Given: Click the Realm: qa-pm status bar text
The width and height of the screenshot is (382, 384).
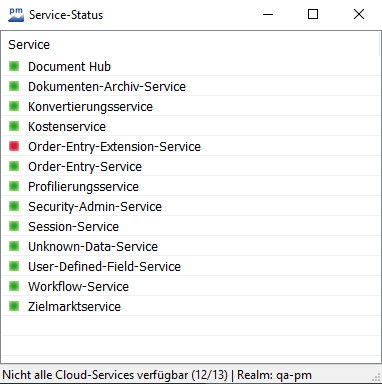Looking at the screenshot, I should (274, 375).
